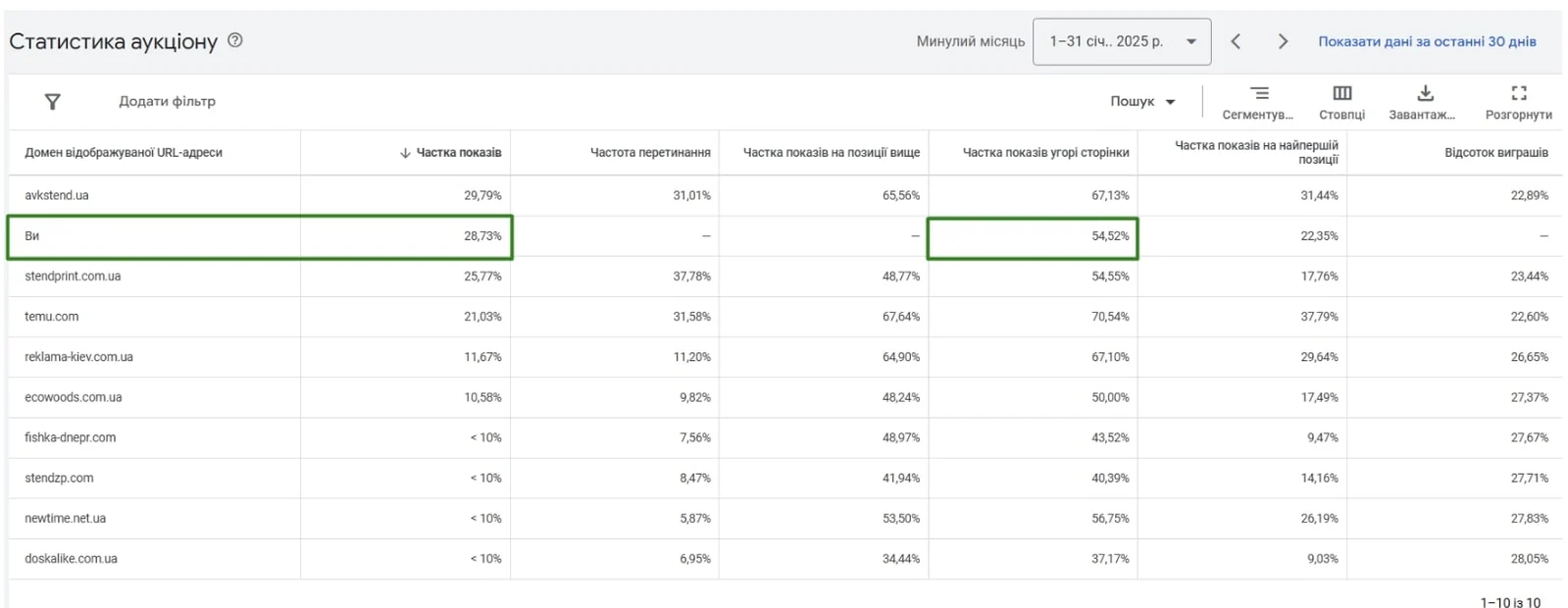Go to previous date period arrow
Screen dimensions: 1568x608
tap(1236, 41)
